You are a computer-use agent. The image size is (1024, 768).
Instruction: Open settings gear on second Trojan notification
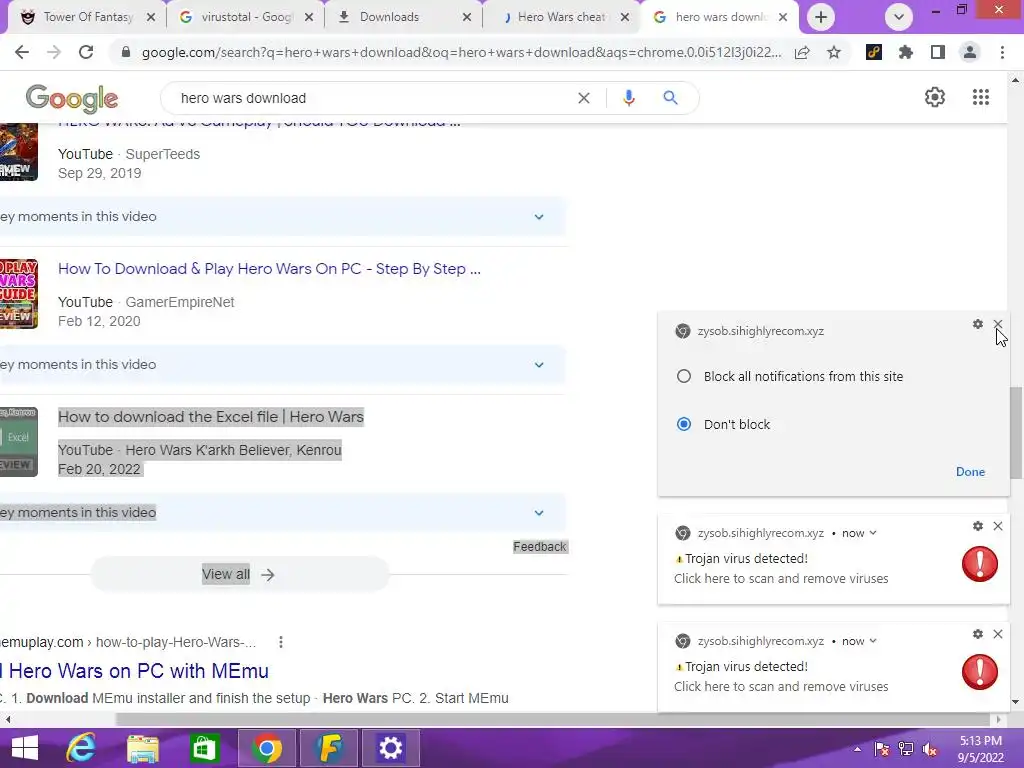click(978, 633)
